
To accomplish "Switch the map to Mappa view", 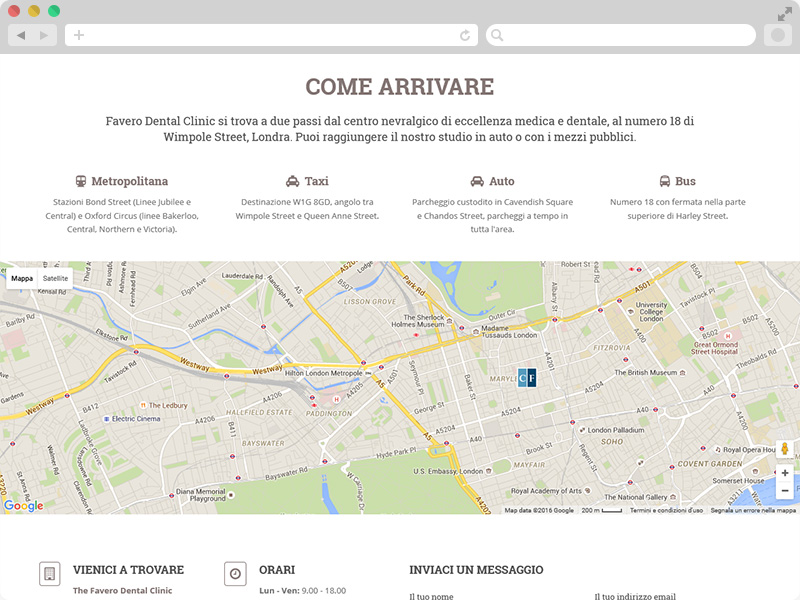I will click(x=22, y=279).
